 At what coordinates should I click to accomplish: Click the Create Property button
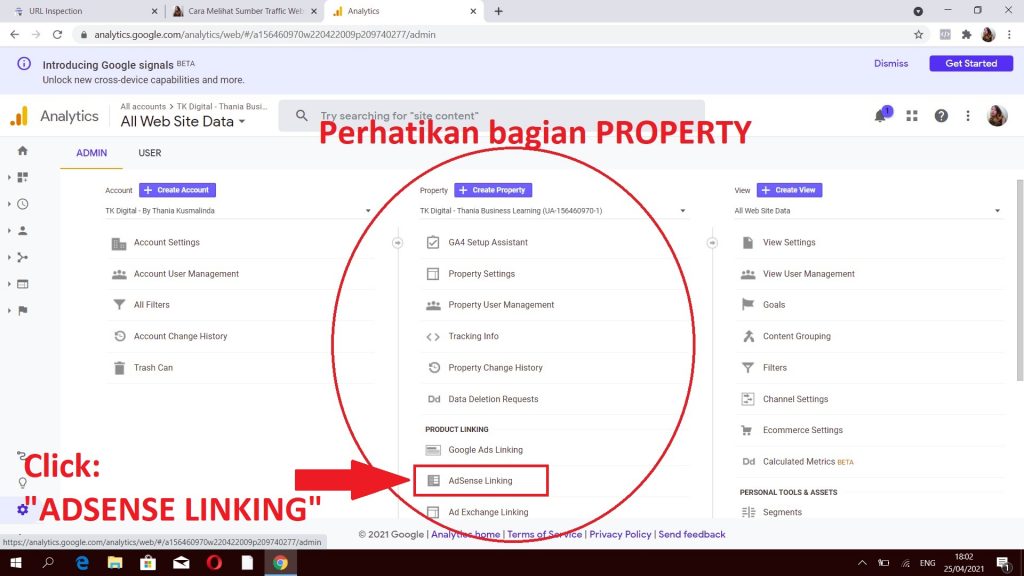pyautogui.click(x=493, y=190)
